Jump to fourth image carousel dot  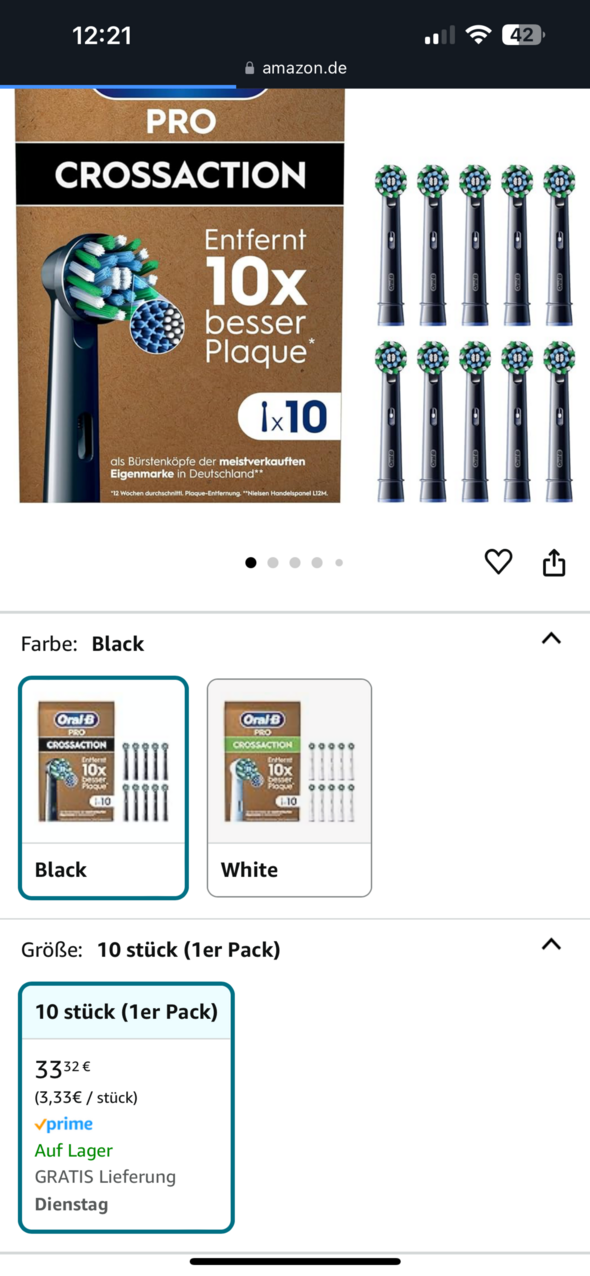click(x=317, y=563)
